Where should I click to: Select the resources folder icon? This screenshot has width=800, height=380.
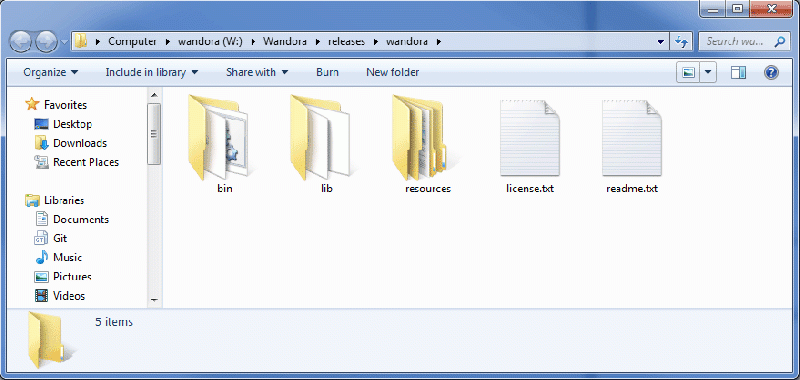click(x=421, y=137)
